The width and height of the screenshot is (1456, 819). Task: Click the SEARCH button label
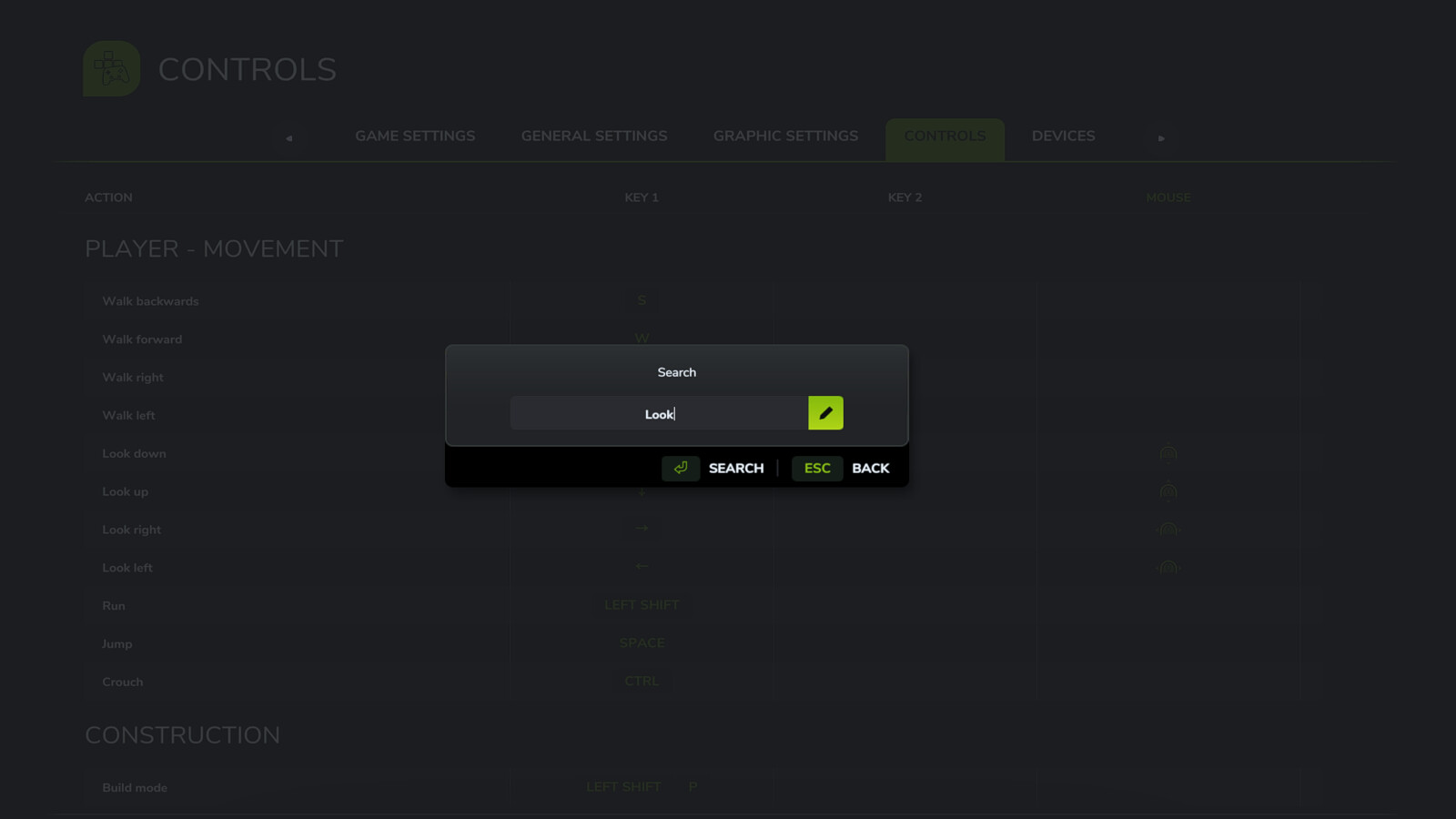point(736,469)
